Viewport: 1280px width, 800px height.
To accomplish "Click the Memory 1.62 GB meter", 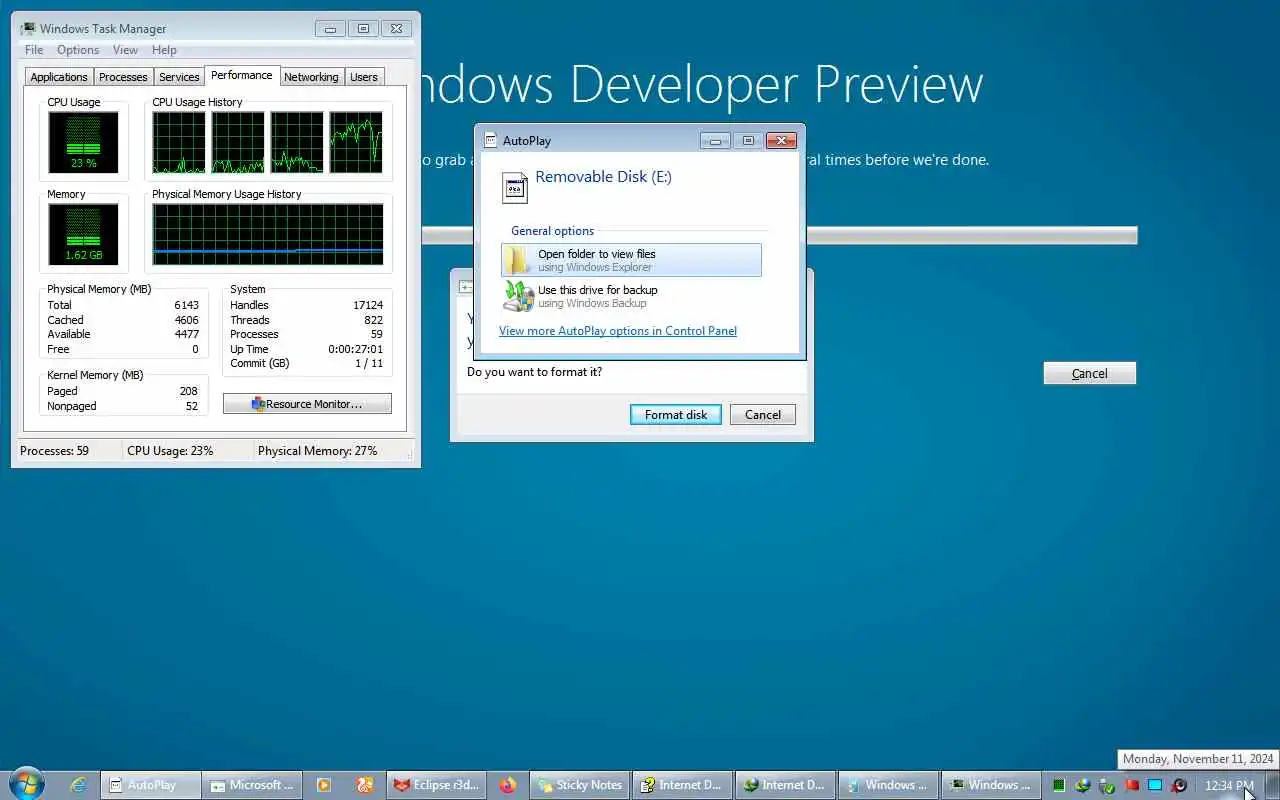I will coord(83,234).
